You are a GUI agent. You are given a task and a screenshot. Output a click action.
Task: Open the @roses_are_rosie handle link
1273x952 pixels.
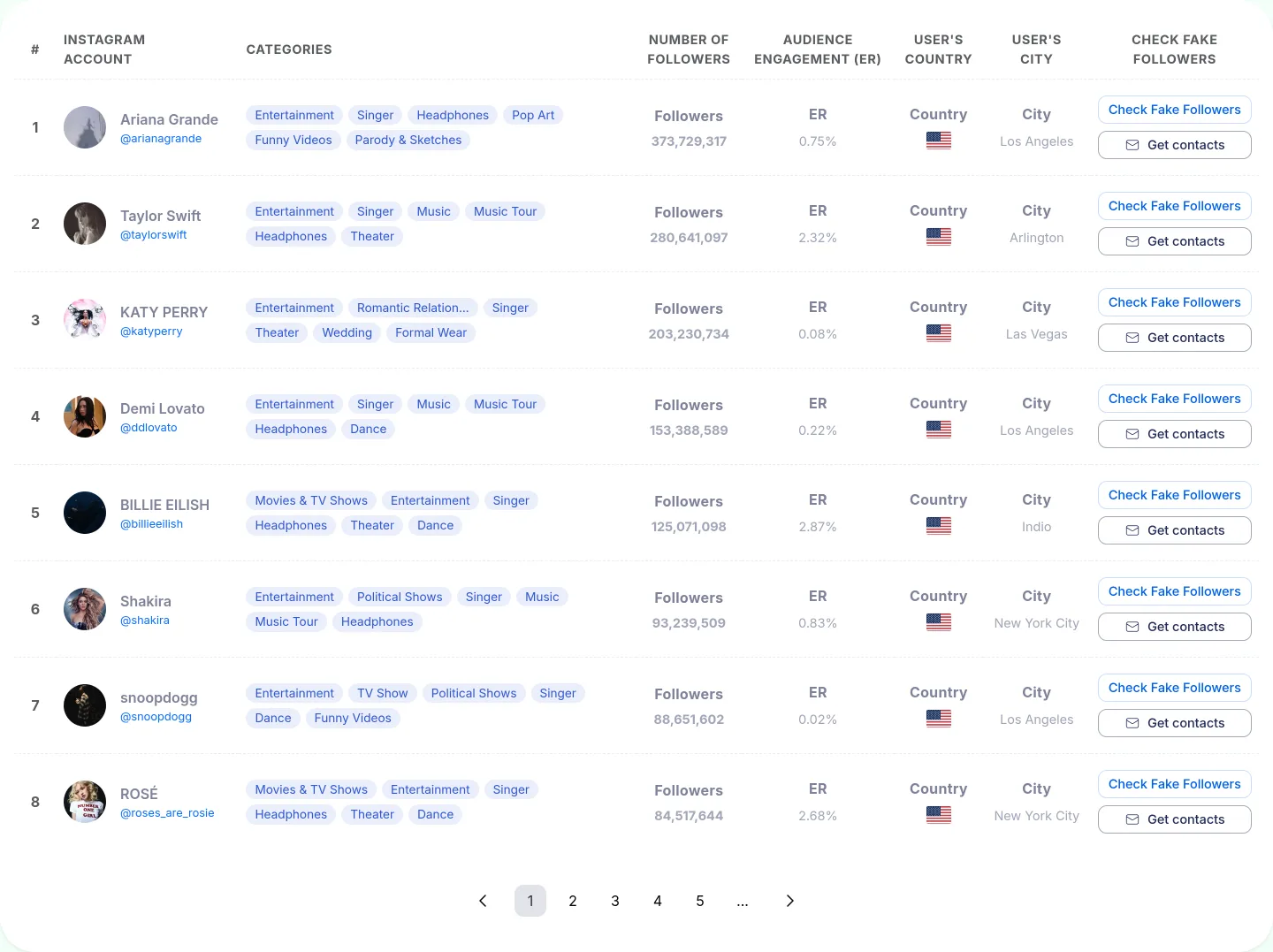(x=167, y=813)
